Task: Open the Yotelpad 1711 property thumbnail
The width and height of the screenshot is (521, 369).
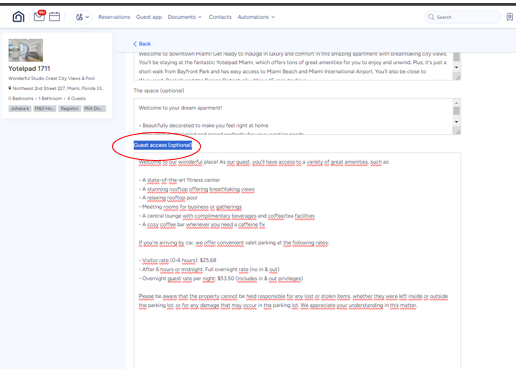Action: tap(26, 50)
